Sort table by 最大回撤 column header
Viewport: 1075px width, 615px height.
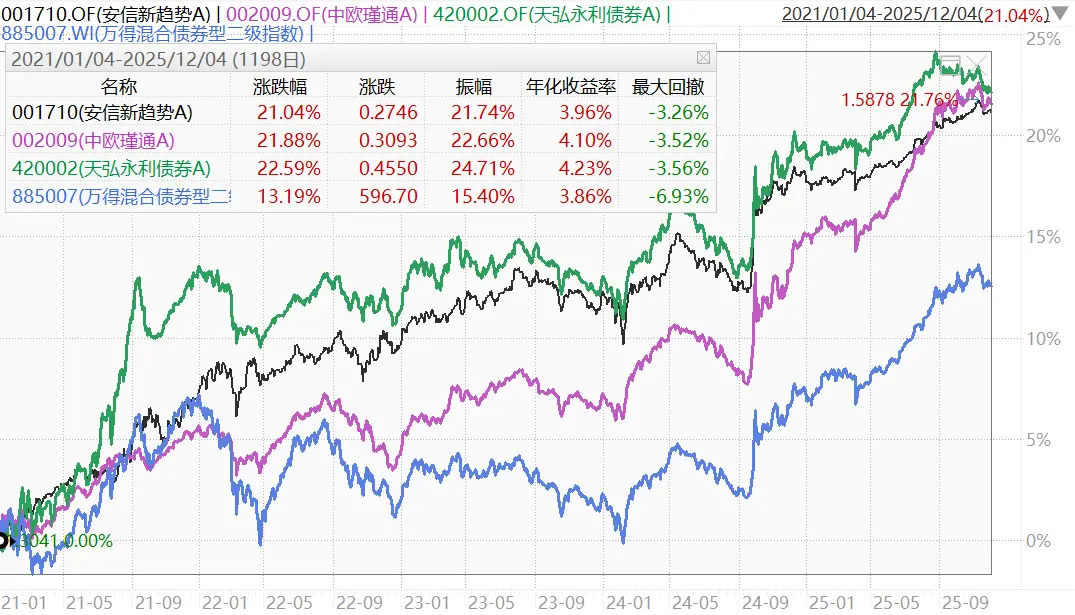pyautogui.click(x=669, y=86)
